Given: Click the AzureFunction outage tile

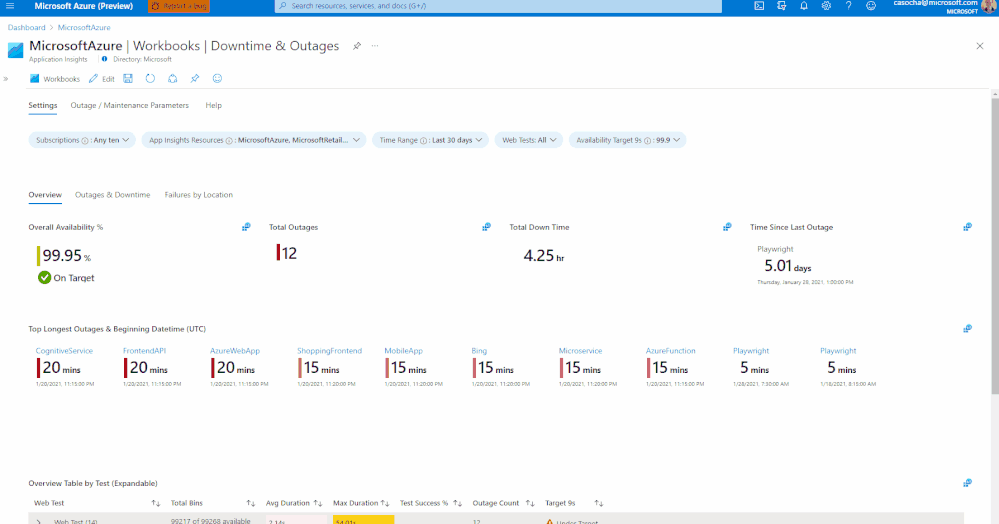Looking at the screenshot, I should pos(675,368).
